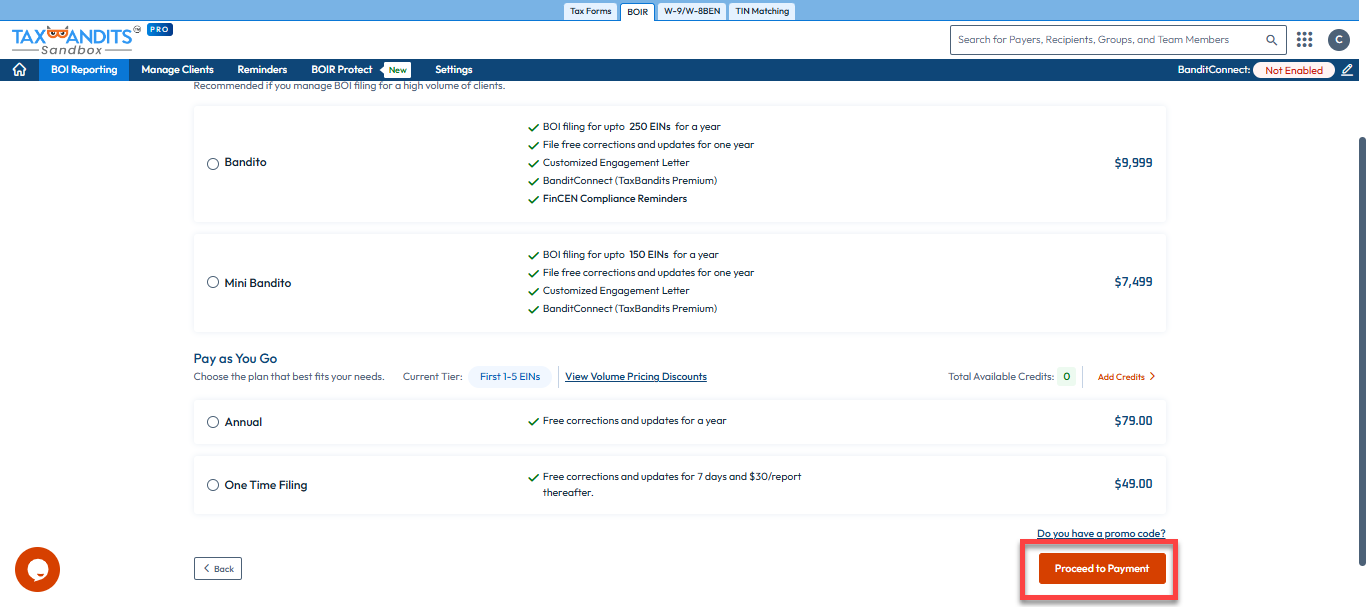The image size is (1366, 607).
Task: Open the Reminders menu
Action: pyautogui.click(x=262, y=70)
